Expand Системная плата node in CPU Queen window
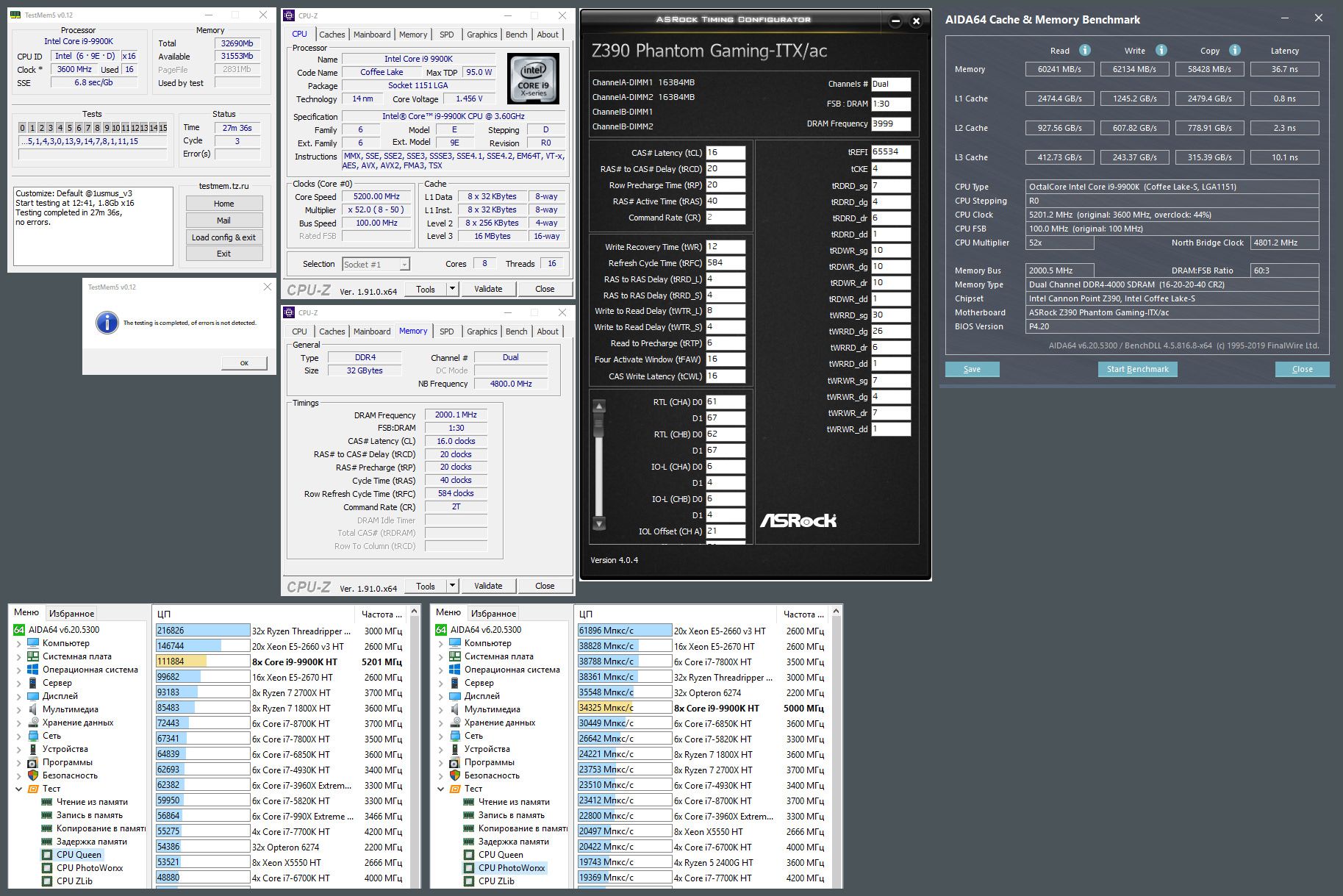Screen dimensions: 1343x896 19,657
